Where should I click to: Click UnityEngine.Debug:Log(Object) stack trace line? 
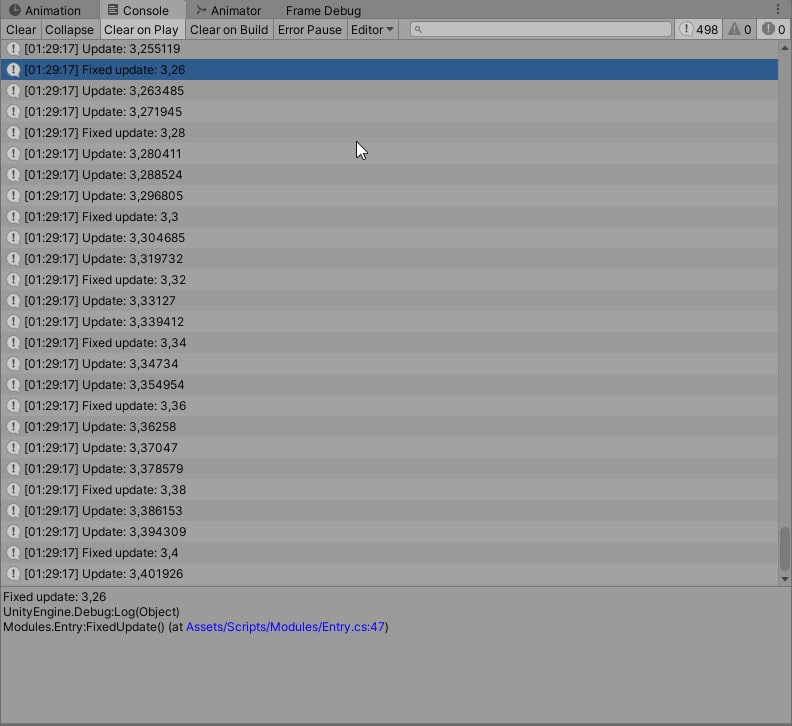click(91, 611)
